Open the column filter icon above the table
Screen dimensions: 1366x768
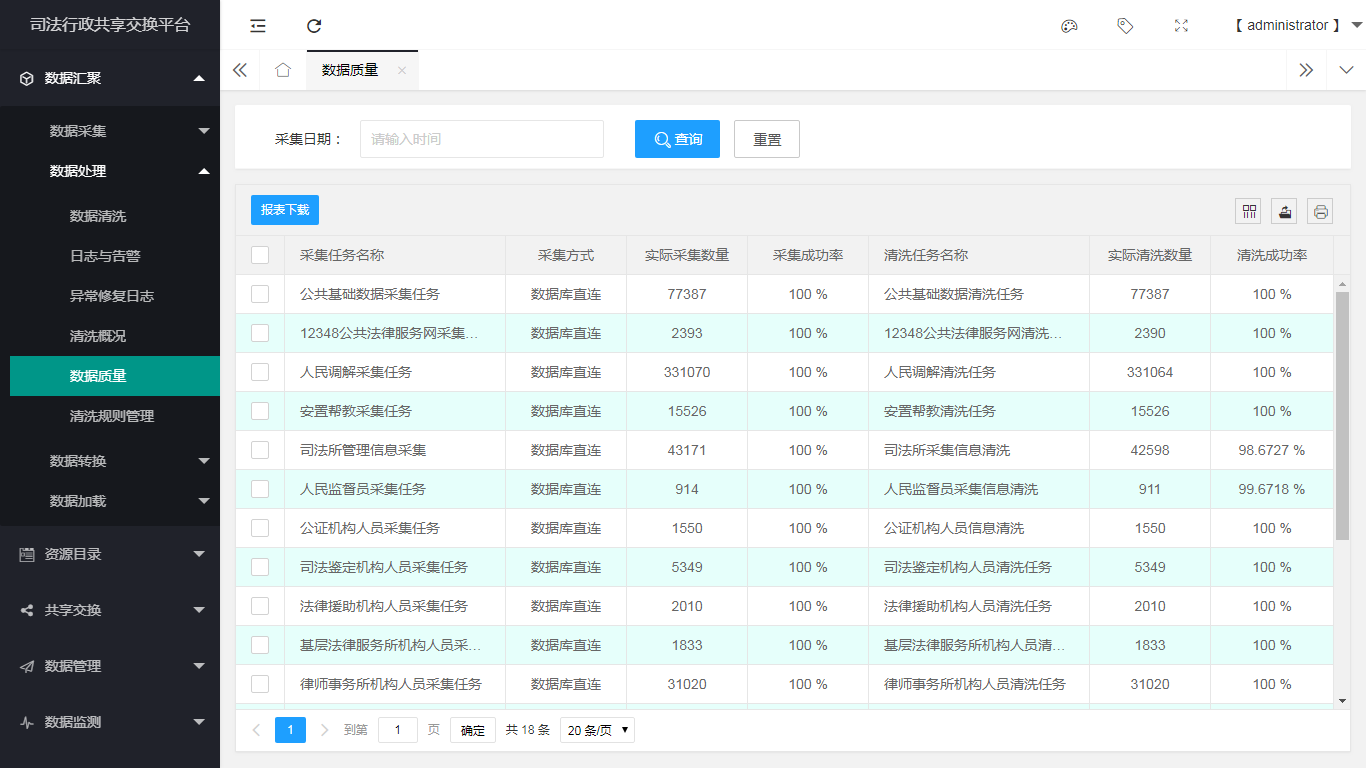[x=1249, y=211]
